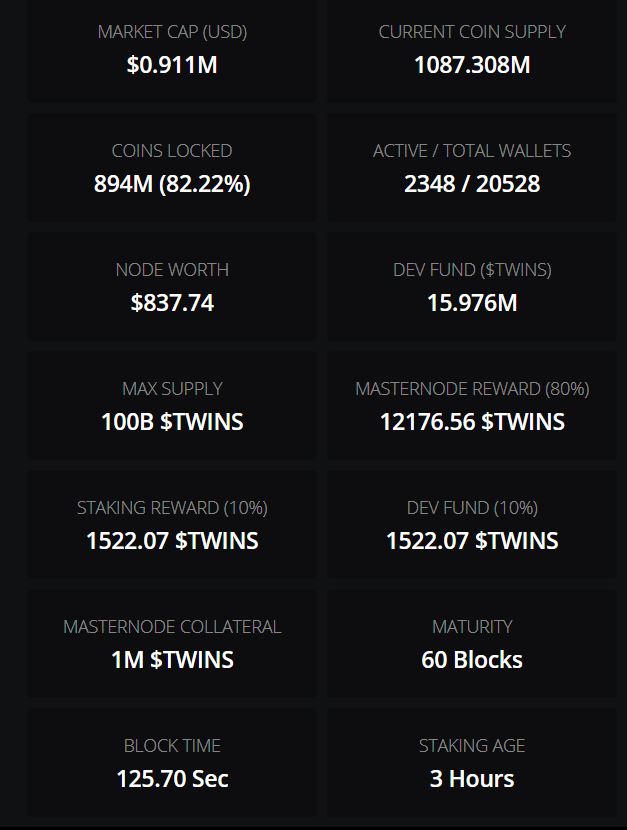Select the Dev Fund ($TWINS) card

pyautogui.click(x=472, y=287)
